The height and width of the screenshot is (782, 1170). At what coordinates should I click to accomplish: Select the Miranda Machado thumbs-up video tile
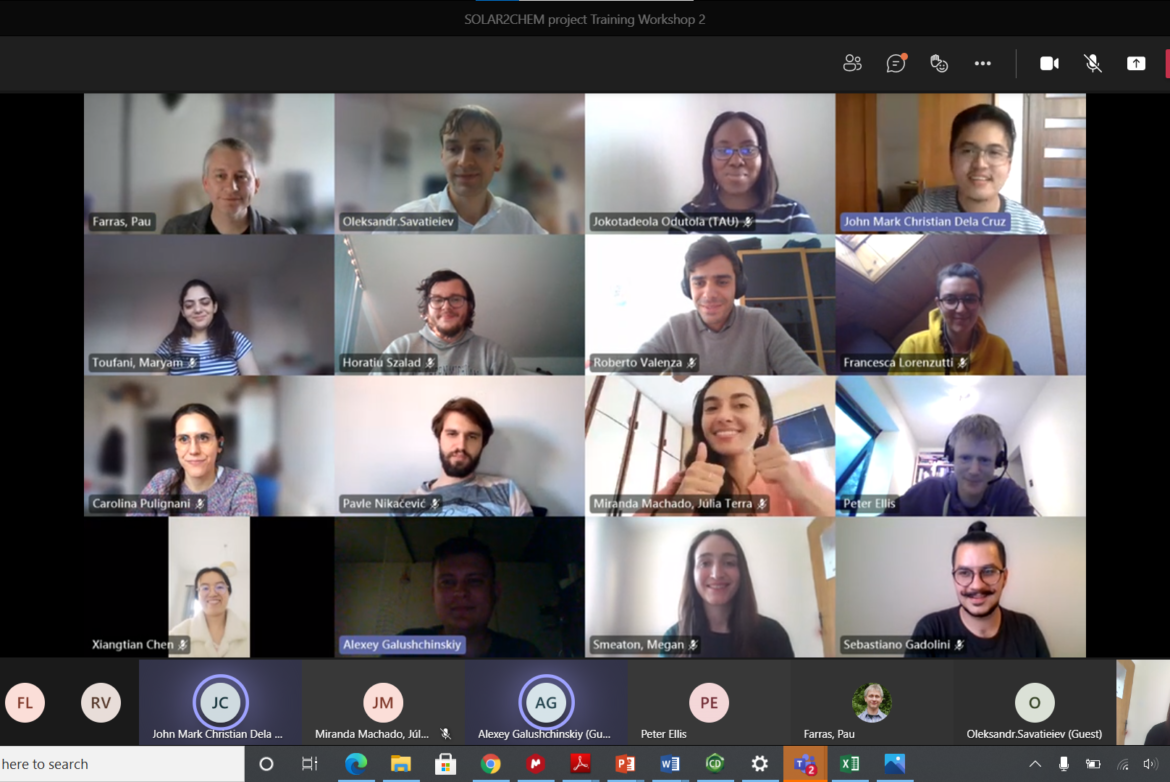coord(710,445)
